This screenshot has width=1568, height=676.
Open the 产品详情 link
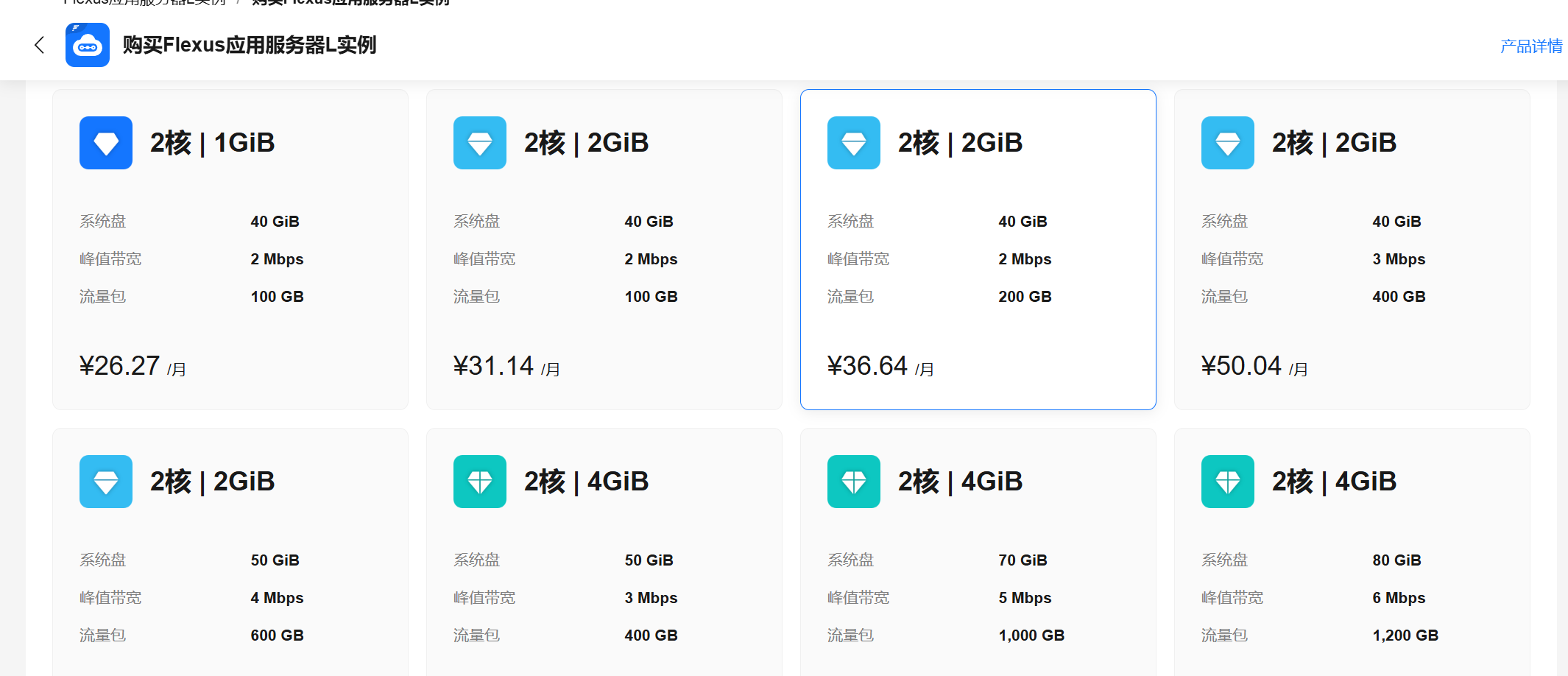click(1531, 46)
